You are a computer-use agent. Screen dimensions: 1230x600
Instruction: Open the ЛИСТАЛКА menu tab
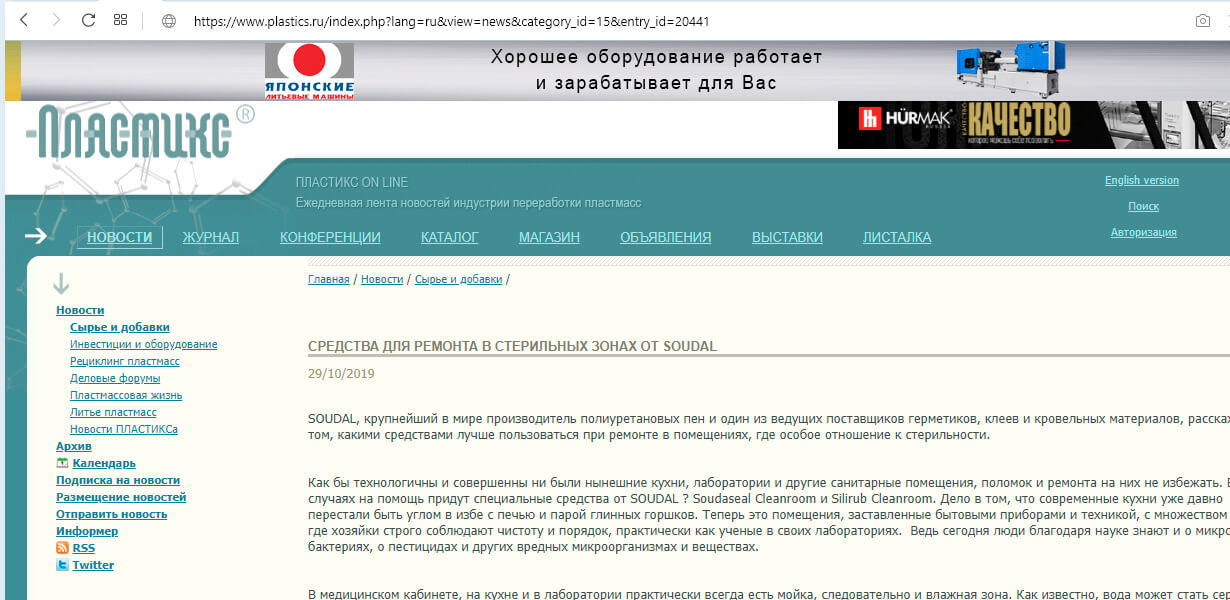tap(897, 237)
